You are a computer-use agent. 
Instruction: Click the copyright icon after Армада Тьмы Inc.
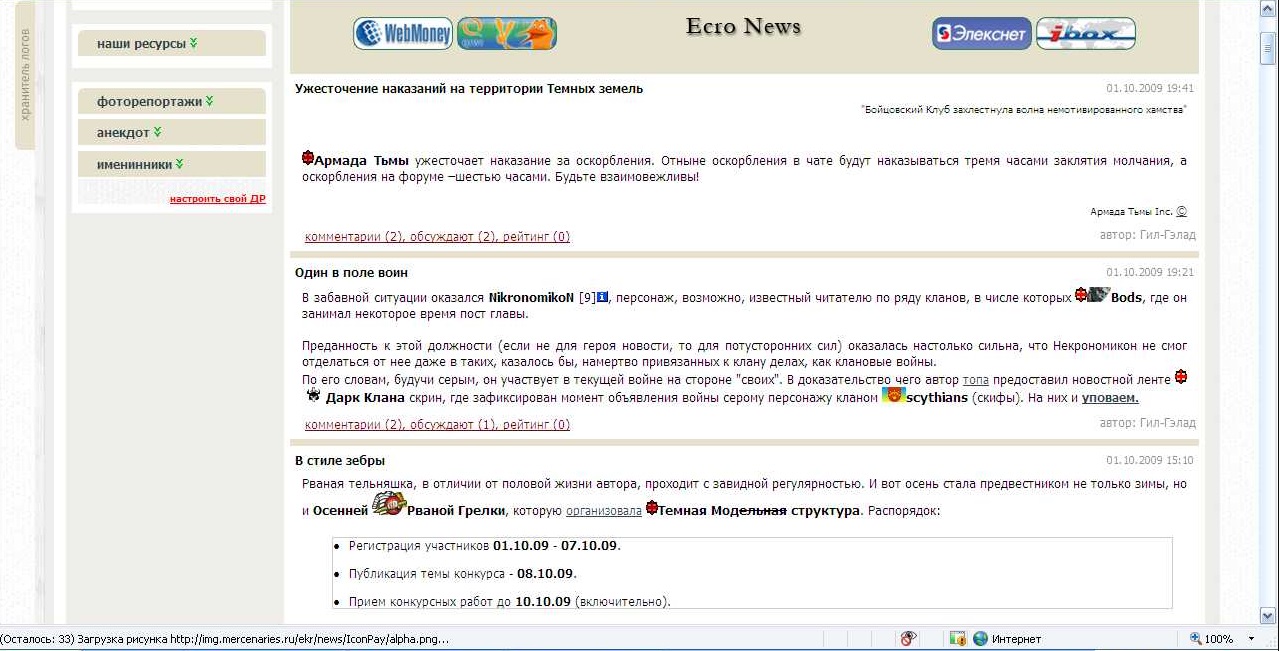[x=1181, y=211]
